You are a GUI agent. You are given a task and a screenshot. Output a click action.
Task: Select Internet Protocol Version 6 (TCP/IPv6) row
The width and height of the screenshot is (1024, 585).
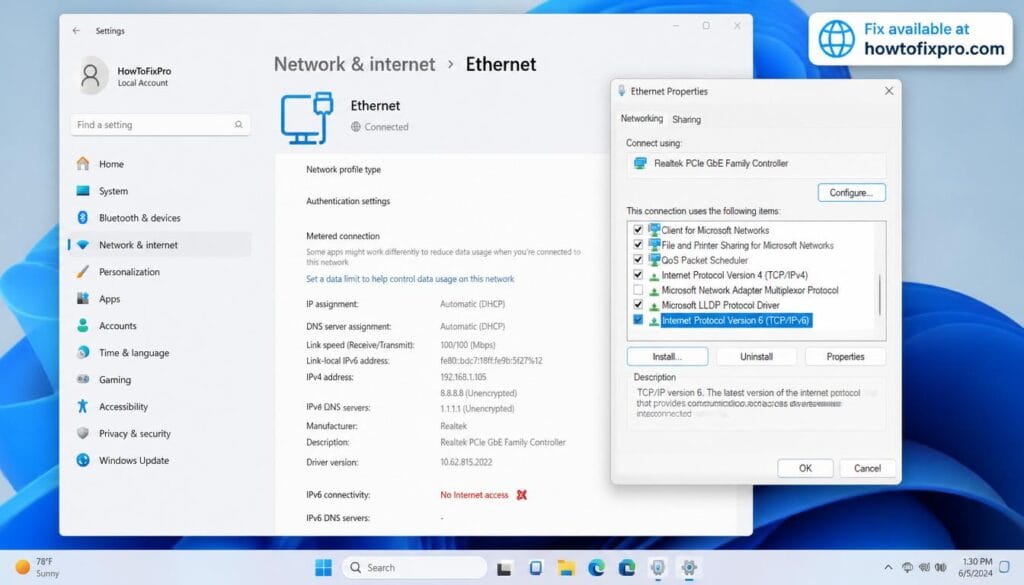click(x=735, y=320)
